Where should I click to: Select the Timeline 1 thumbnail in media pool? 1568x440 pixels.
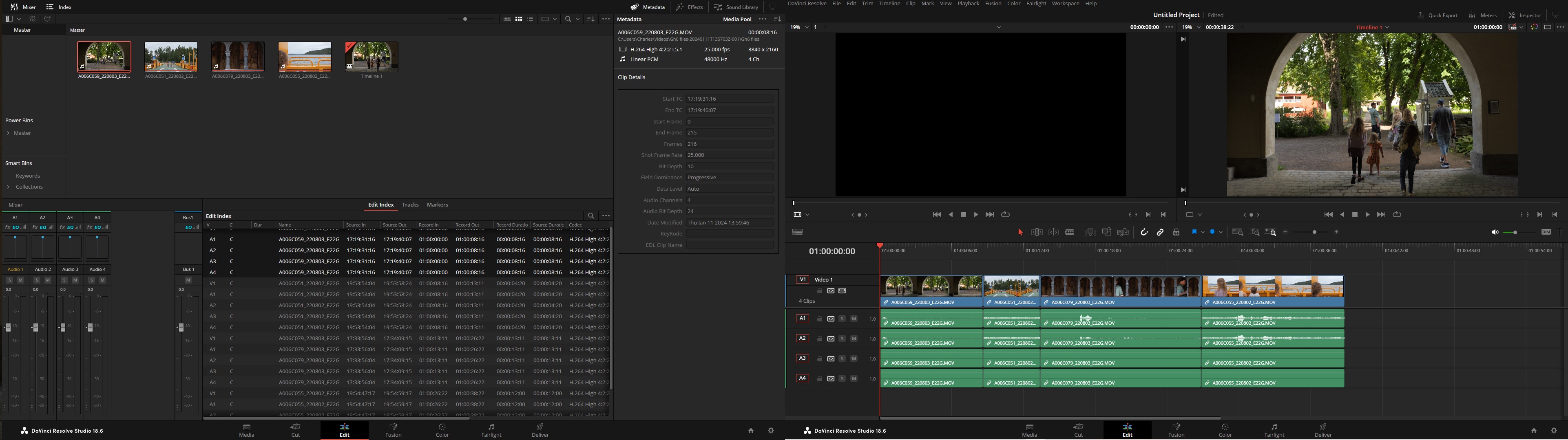point(372,57)
